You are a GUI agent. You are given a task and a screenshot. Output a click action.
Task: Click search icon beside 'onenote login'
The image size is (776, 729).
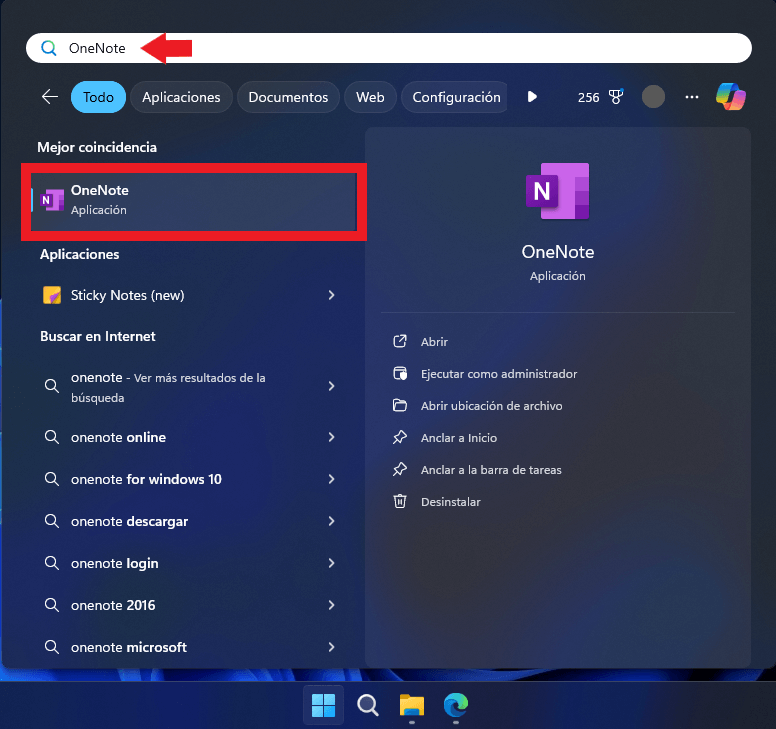point(52,563)
